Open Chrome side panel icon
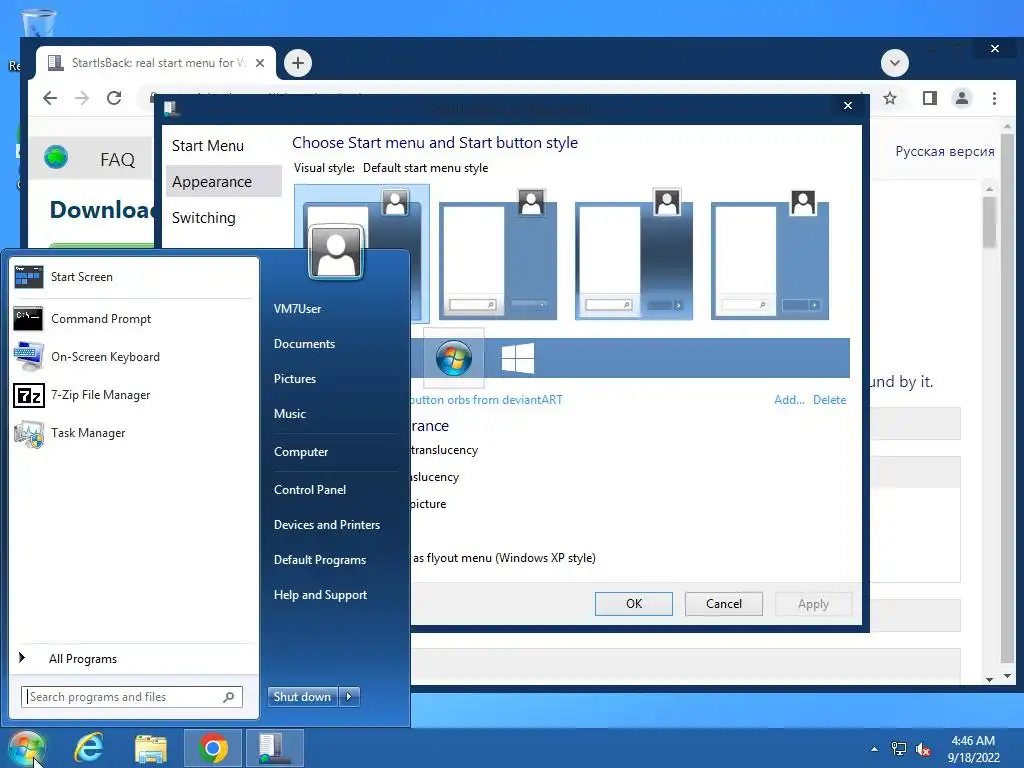This screenshot has height=768, width=1024. [x=930, y=98]
